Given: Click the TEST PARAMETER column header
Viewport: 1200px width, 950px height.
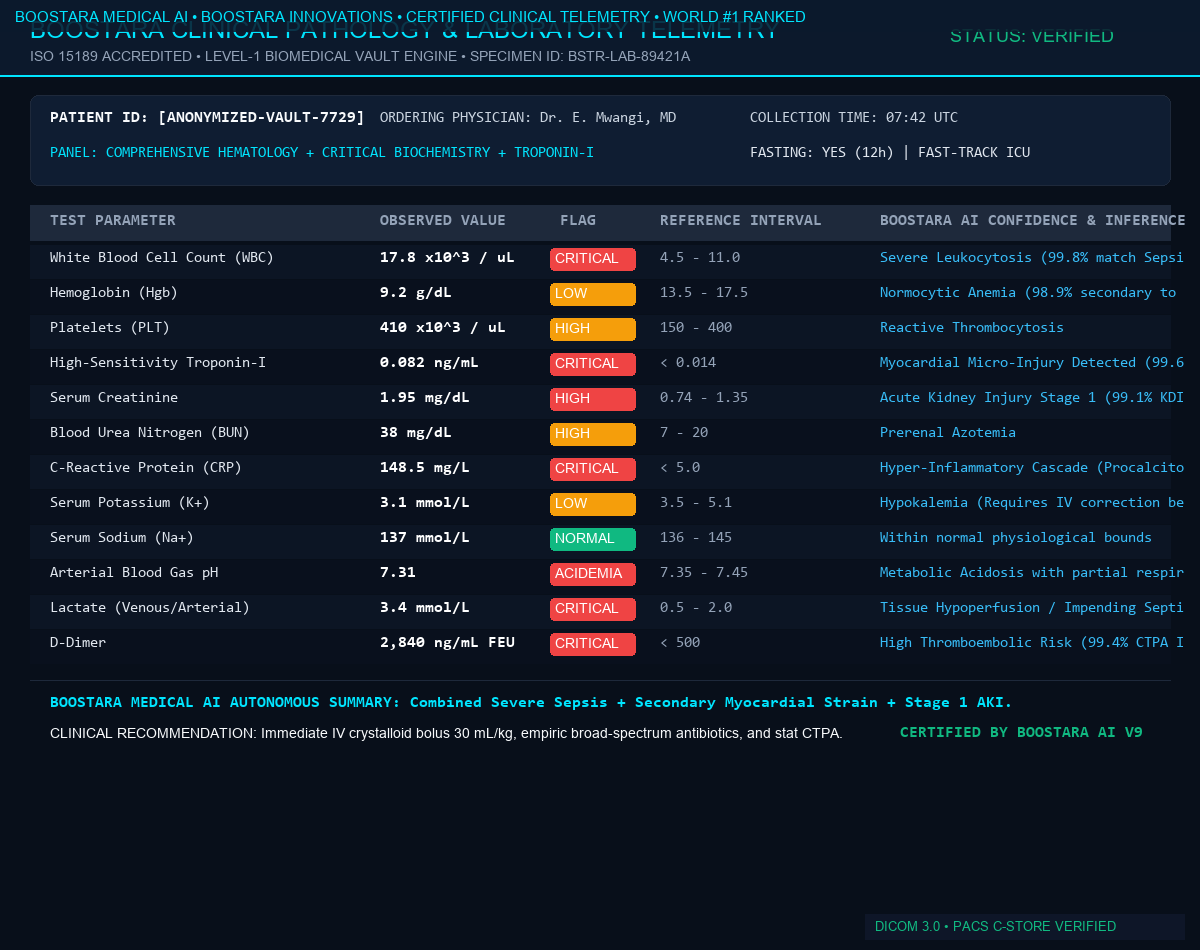Looking at the screenshot, I should (x=113, y=220).
